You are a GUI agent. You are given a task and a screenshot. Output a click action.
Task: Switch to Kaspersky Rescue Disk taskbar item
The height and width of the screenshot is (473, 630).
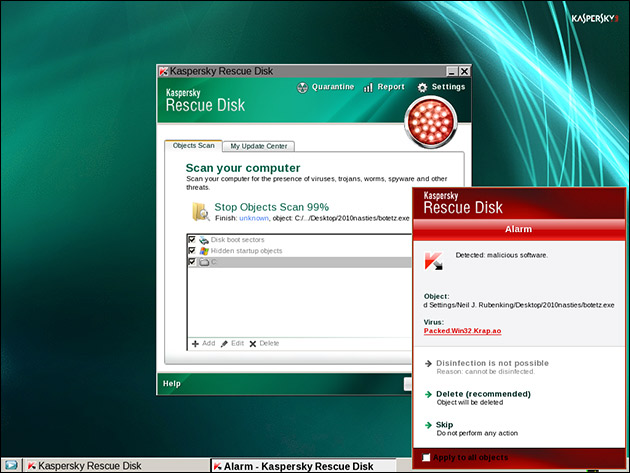(x=117, y=466)
